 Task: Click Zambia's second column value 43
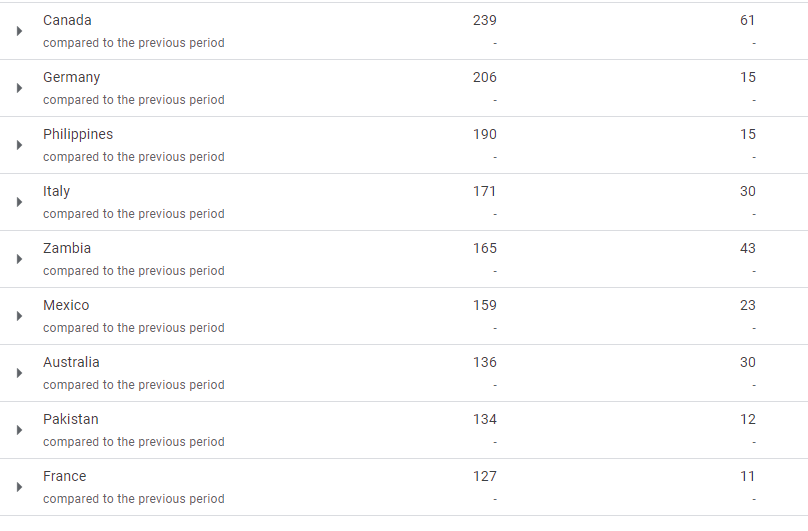[748, 248]
